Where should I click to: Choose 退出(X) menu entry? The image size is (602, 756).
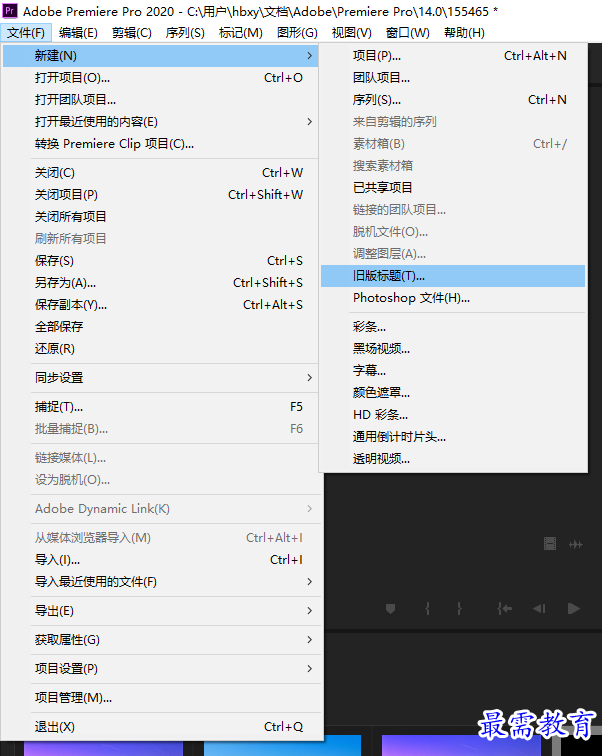click(x=161, y=727)
